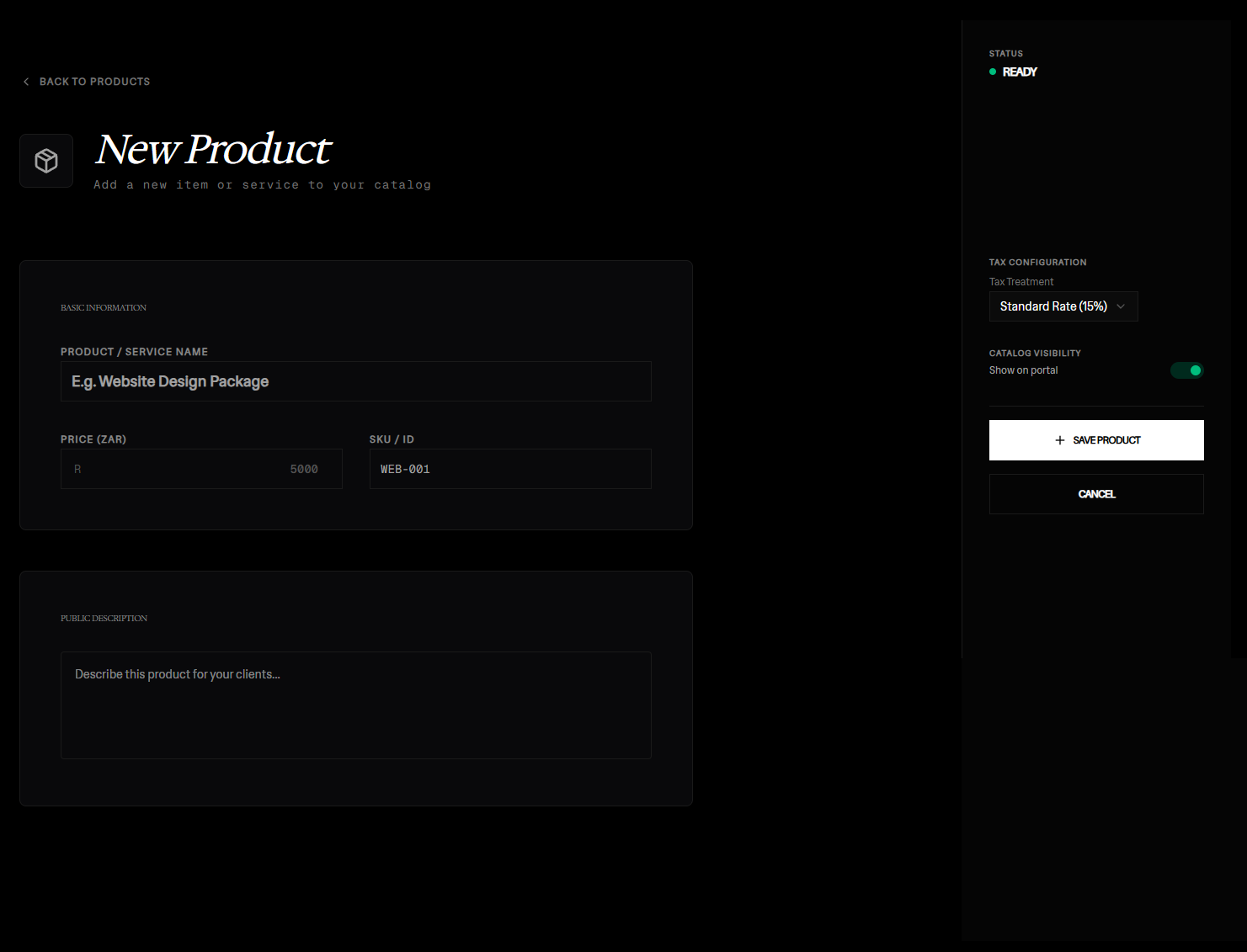Image resolution: width=1247 pixels, height=952 pixels.
Task: Click the product box cube icon
Action: click(46, 161)
